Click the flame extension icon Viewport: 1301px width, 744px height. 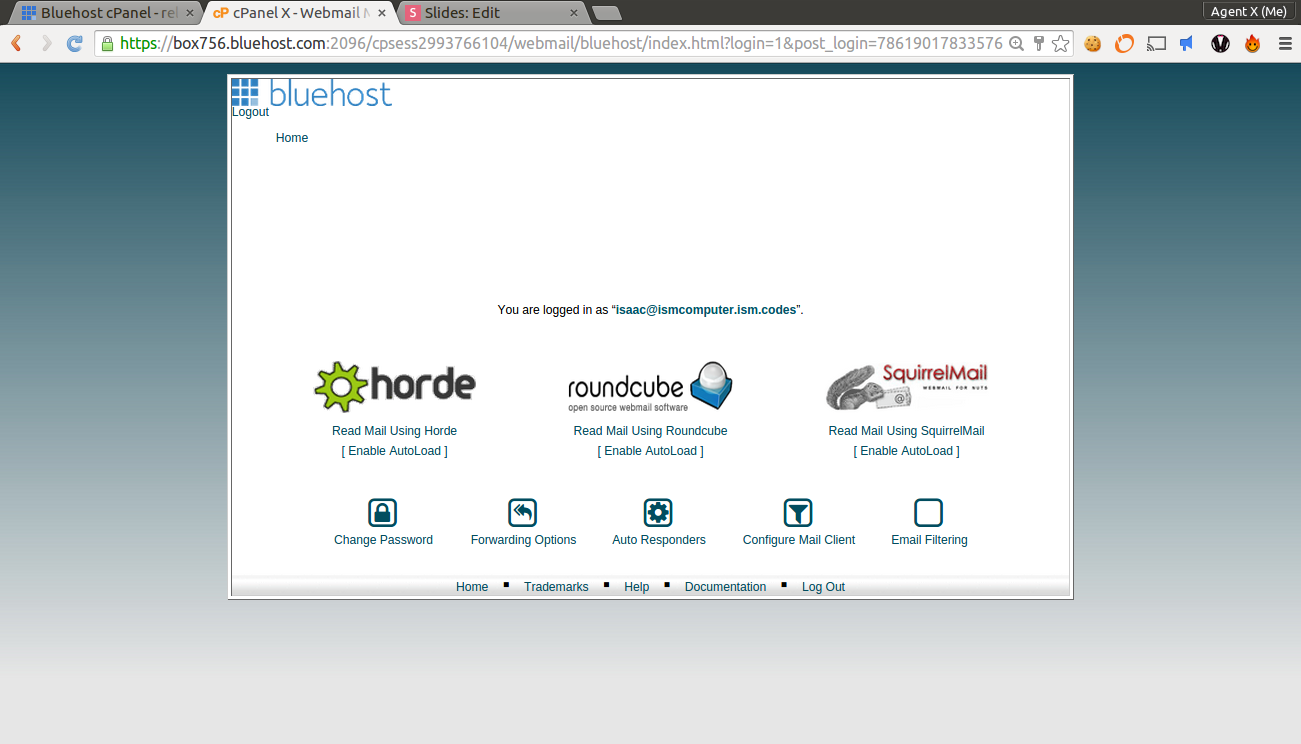1252,43
